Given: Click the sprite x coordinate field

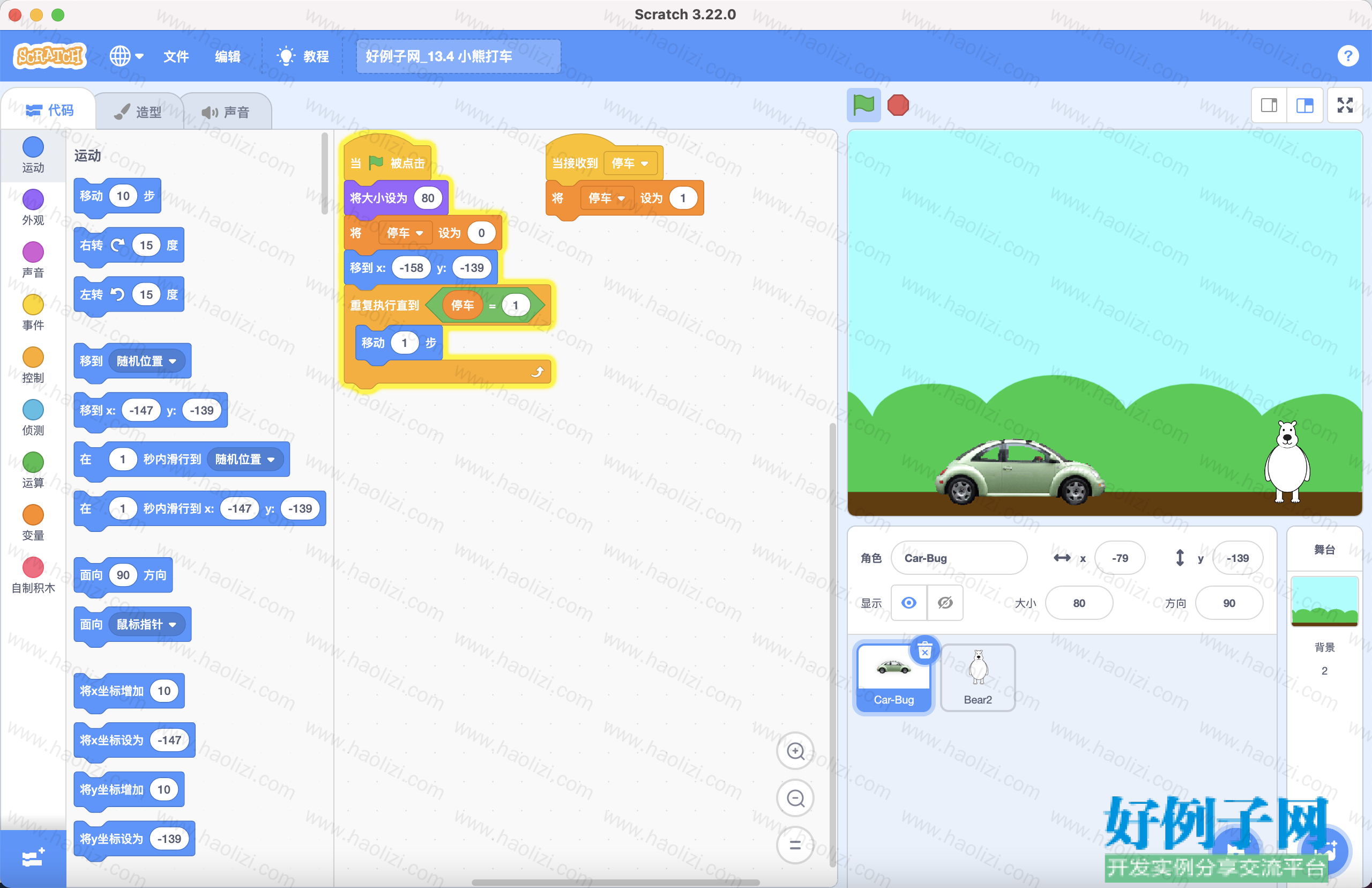Looking at the screenshot, I should tap(1119, 558).
